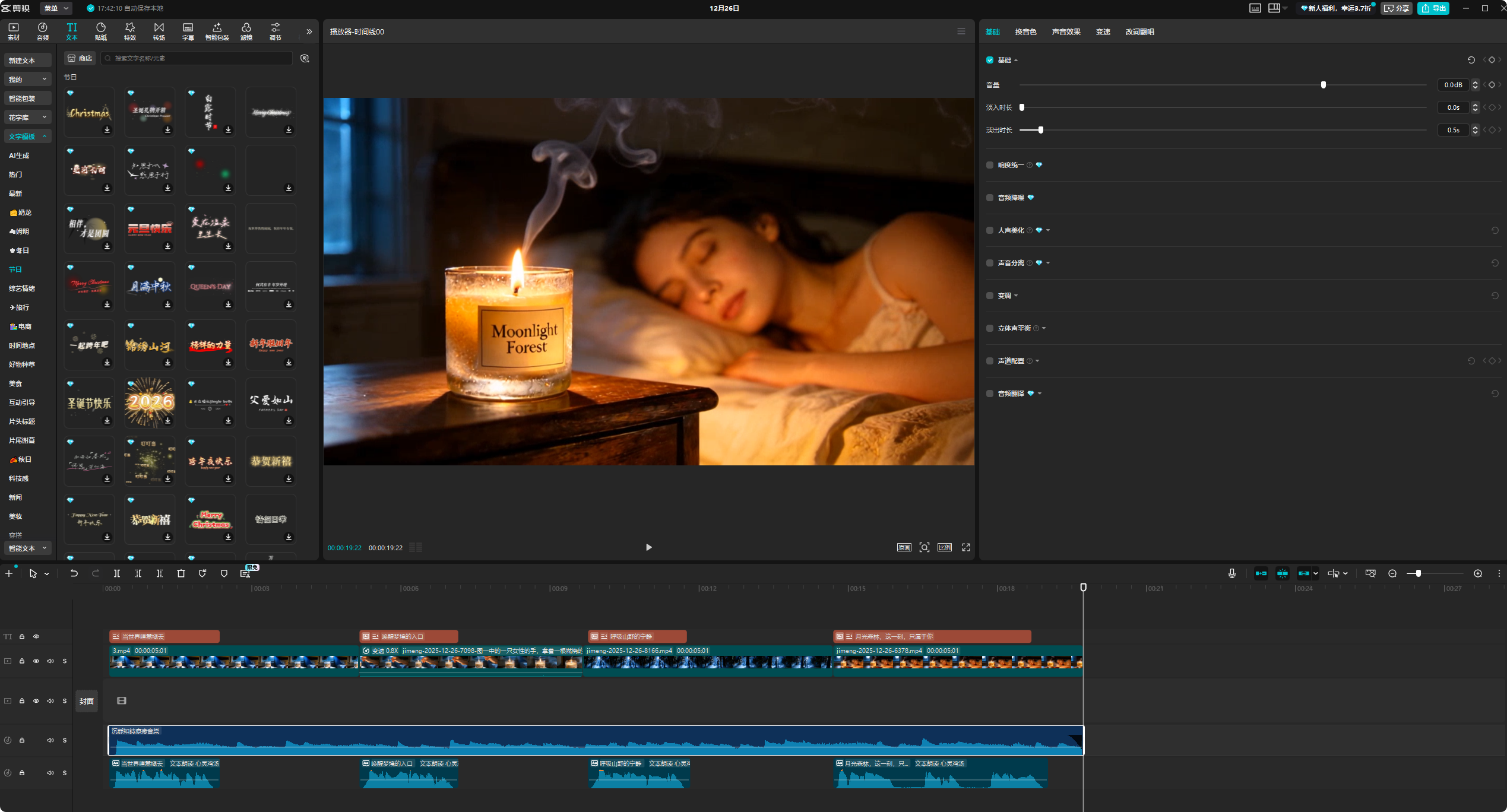Switch to the 变速 tab
The image size is (1507, 812).
click(x=1103, y=32)
